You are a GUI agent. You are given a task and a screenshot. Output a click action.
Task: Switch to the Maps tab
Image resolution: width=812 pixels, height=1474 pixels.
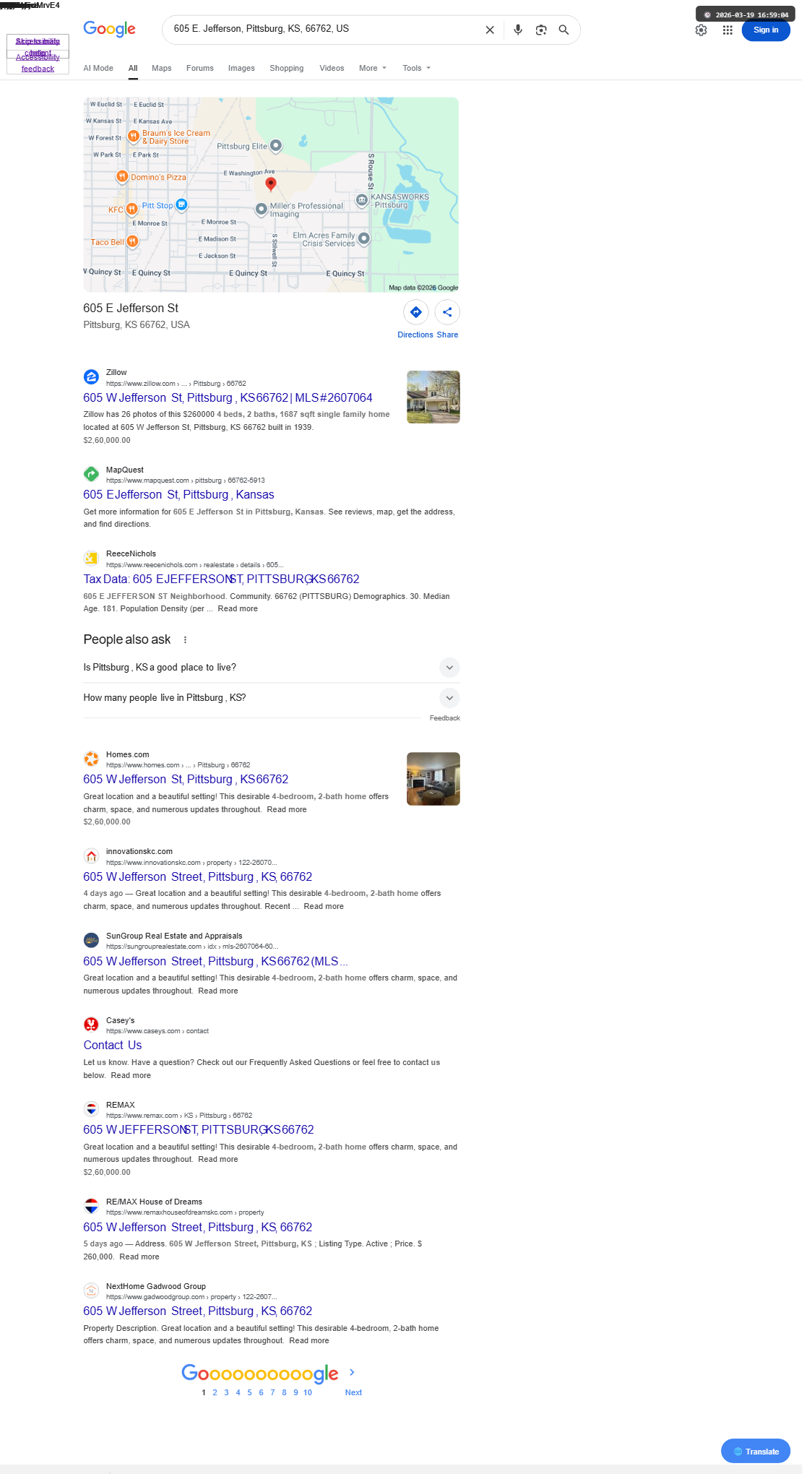[162, 68]
